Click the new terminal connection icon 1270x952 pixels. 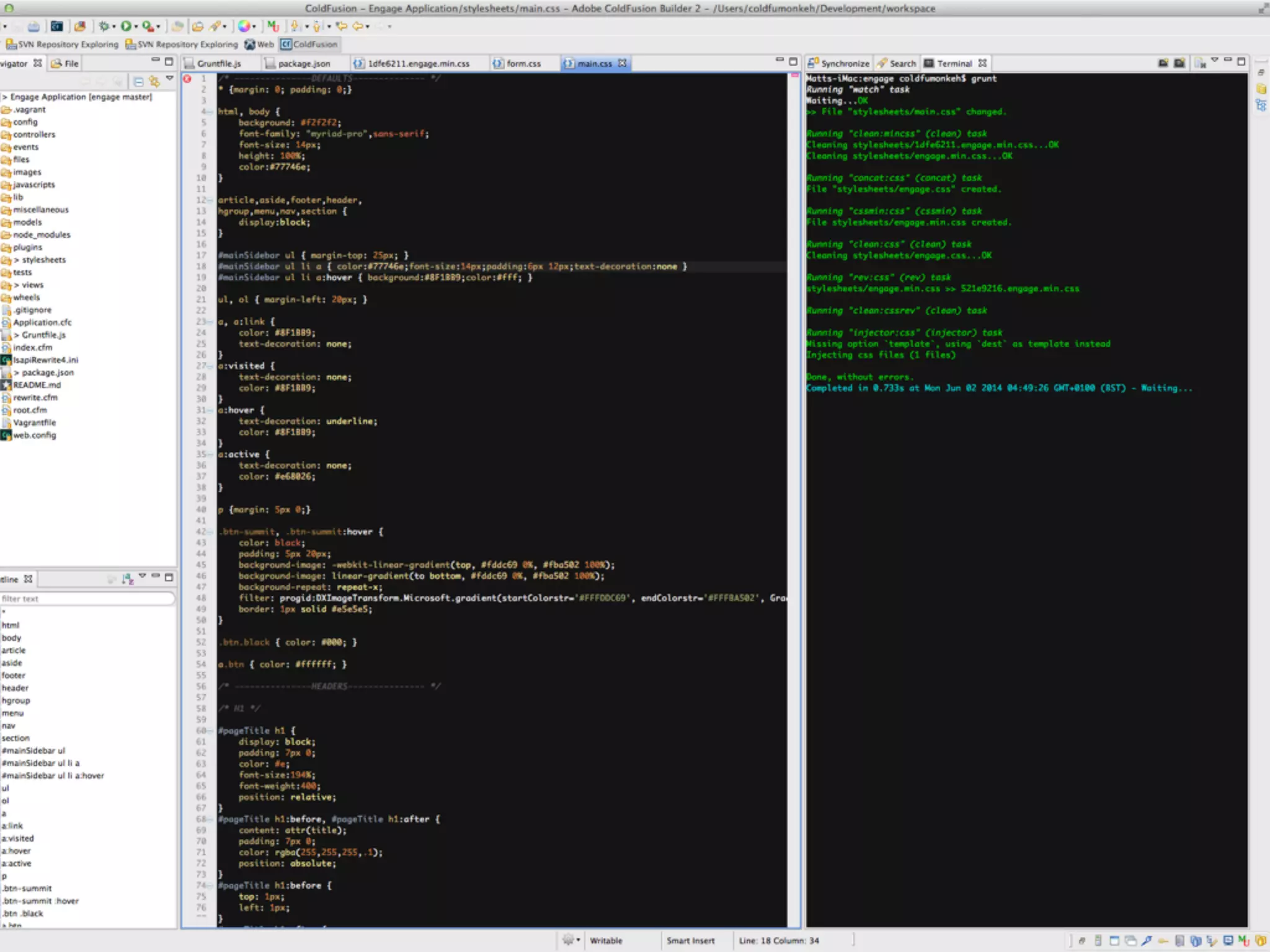1163,63
